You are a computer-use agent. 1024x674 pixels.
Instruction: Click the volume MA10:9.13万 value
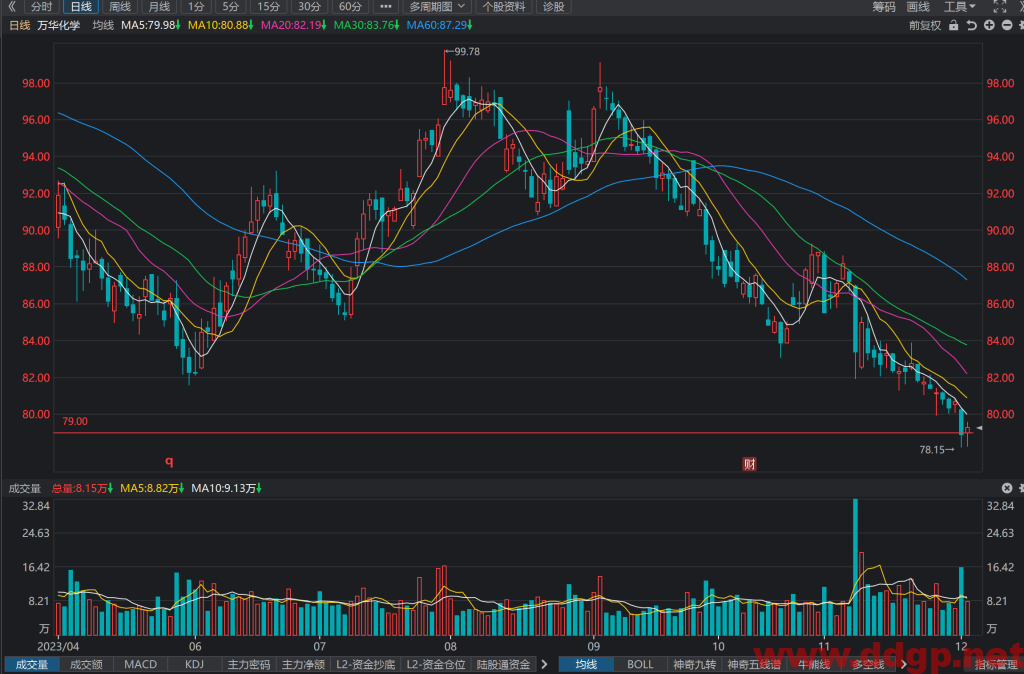227,489
